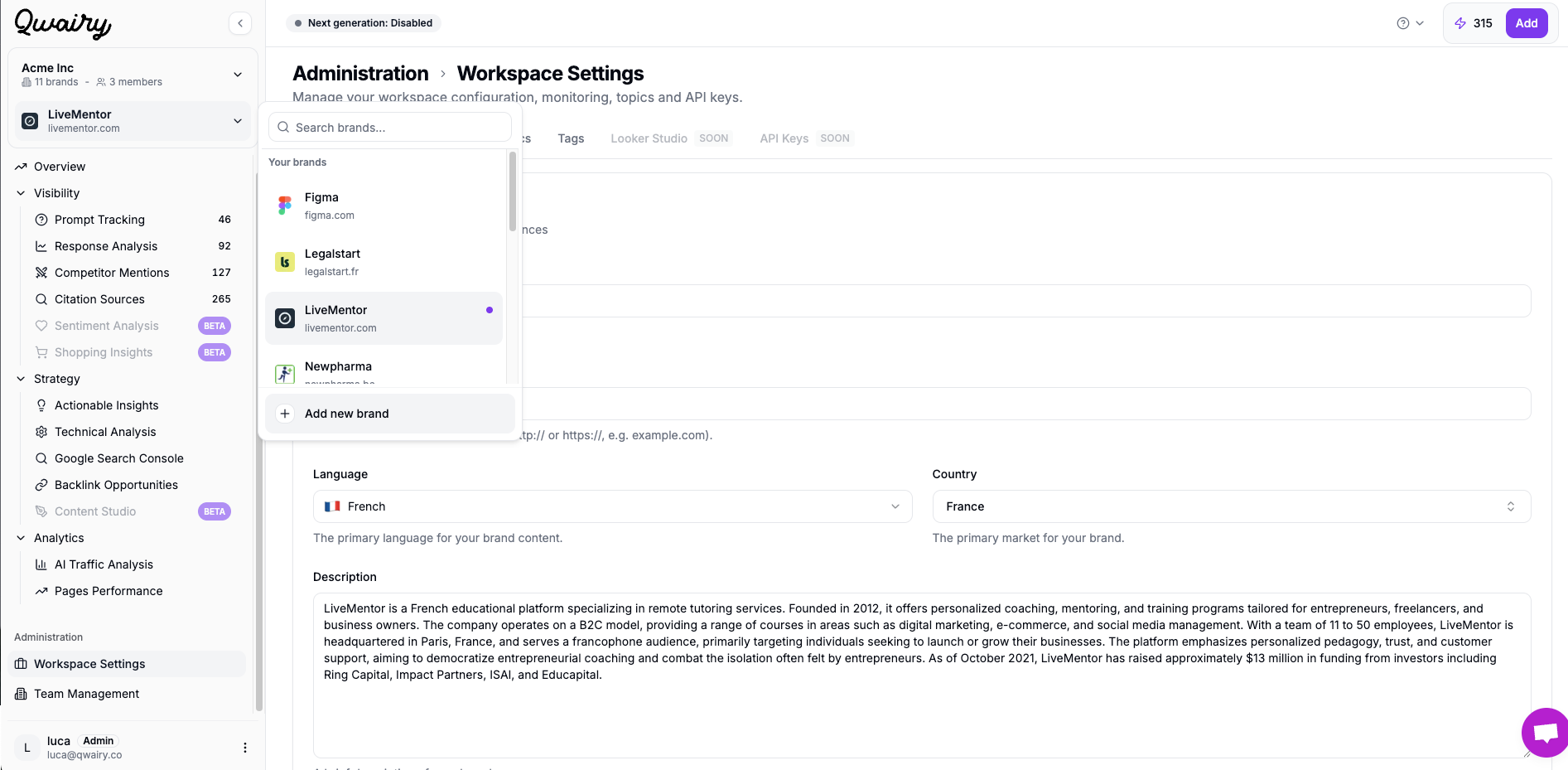Select the Looker Studio tab
The image size is (1568, 770).
(x=671, y=138)
